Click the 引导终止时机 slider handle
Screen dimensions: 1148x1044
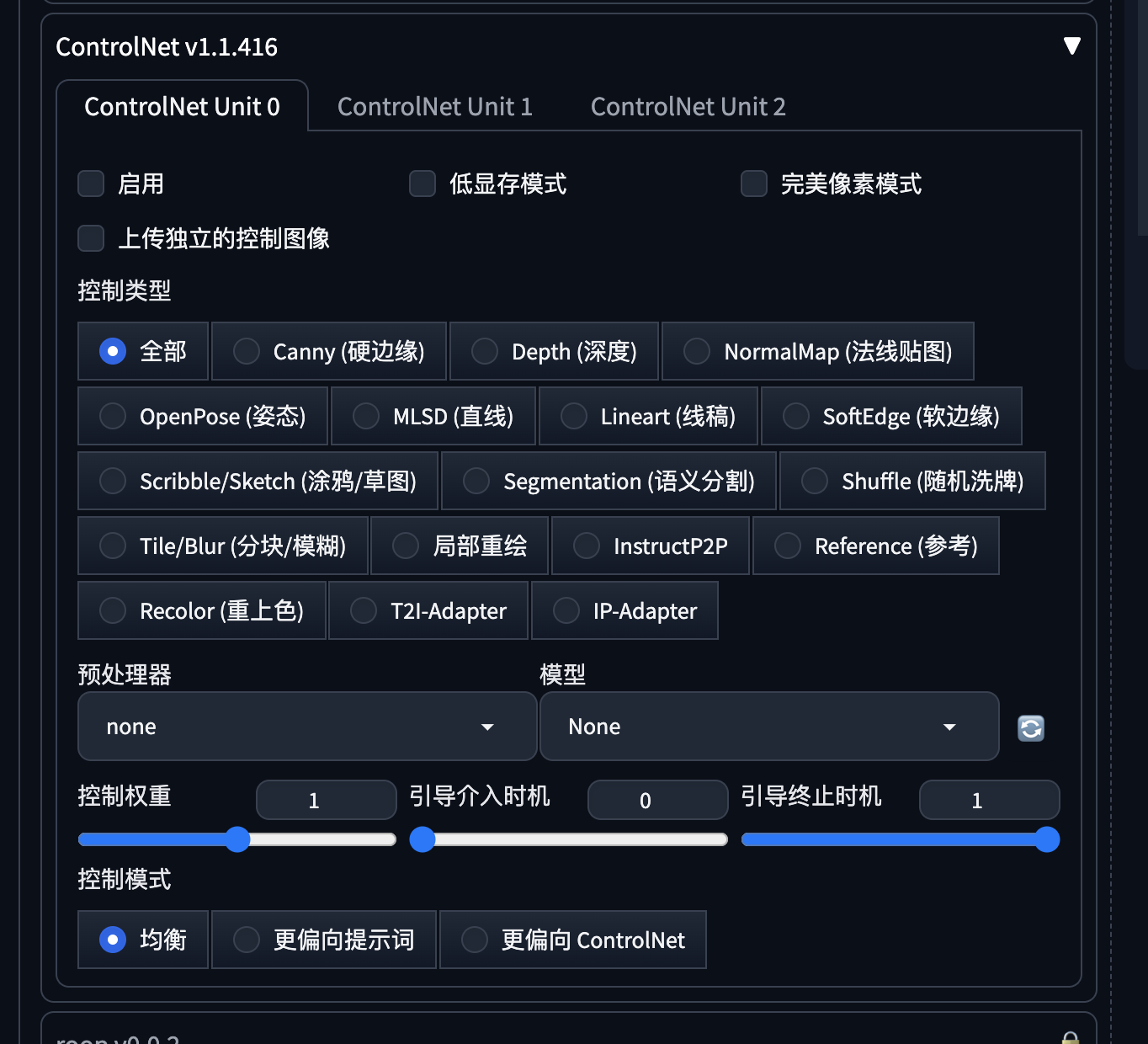click(x=1047, y=839)
